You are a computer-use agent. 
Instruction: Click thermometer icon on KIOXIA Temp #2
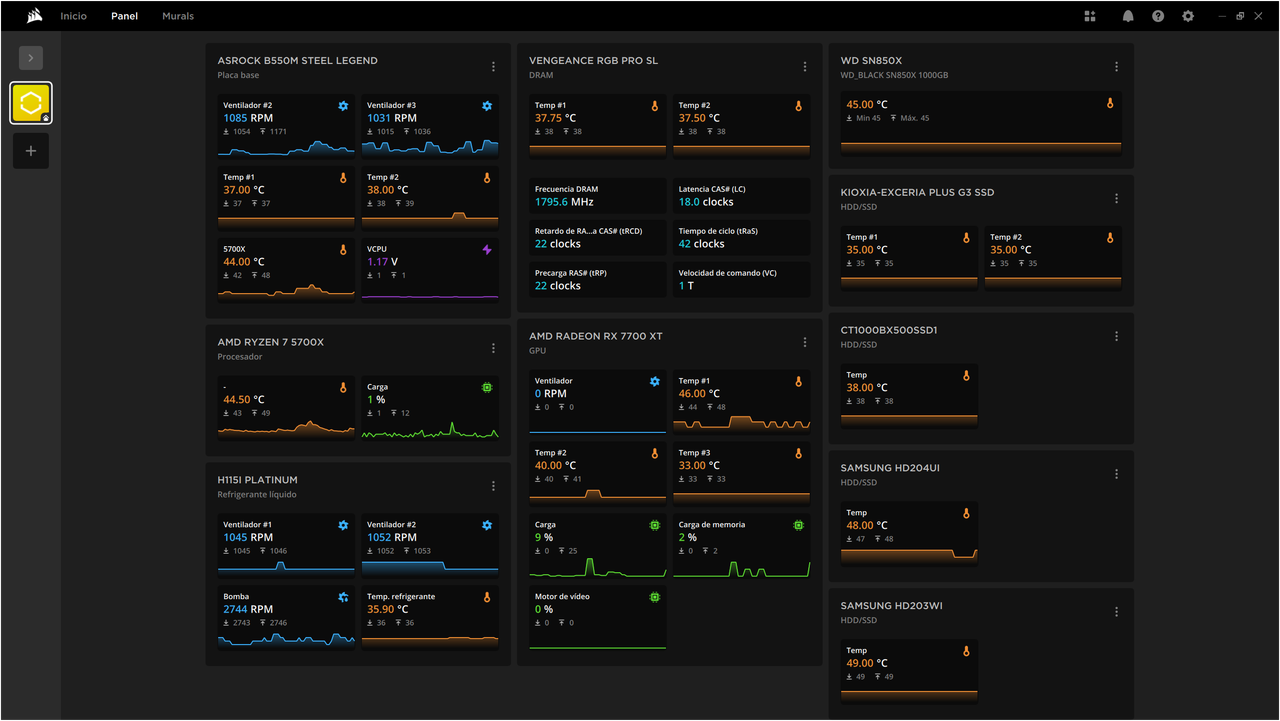tap(1110, 238)
